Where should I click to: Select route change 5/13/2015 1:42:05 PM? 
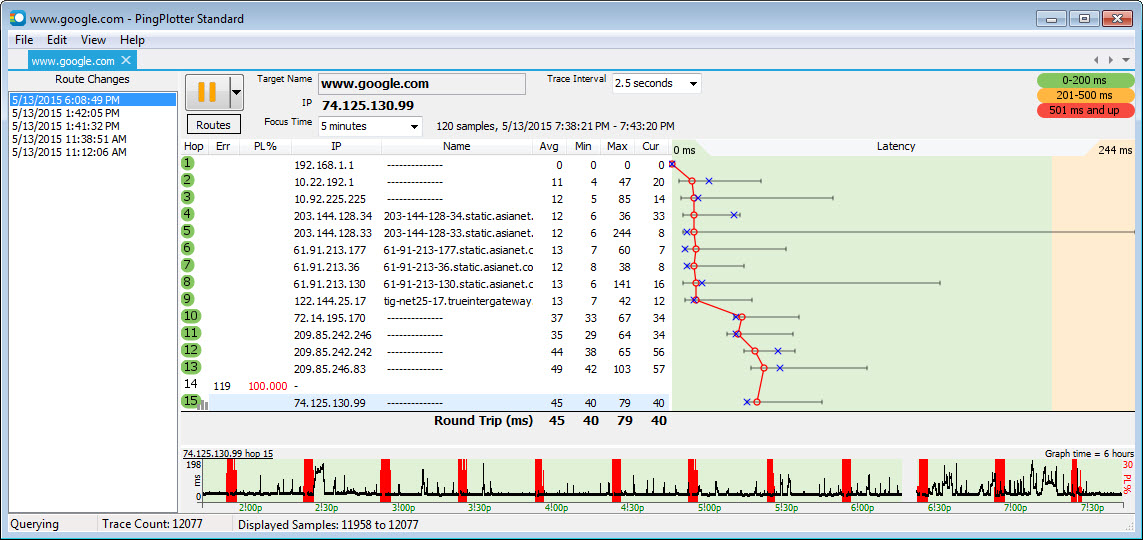[x=93, y=113]
